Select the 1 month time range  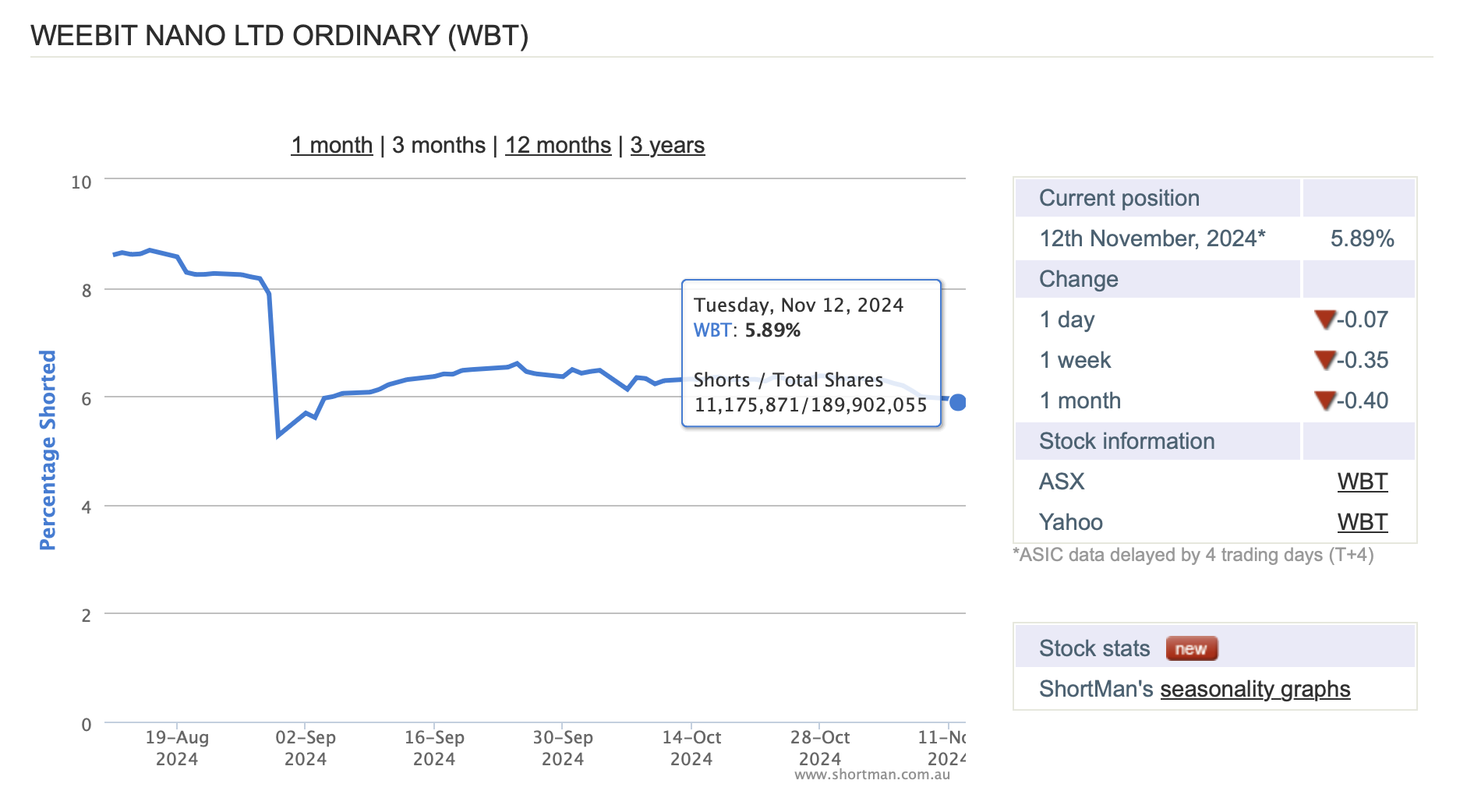pyautogui.click(x=332, y=145)
